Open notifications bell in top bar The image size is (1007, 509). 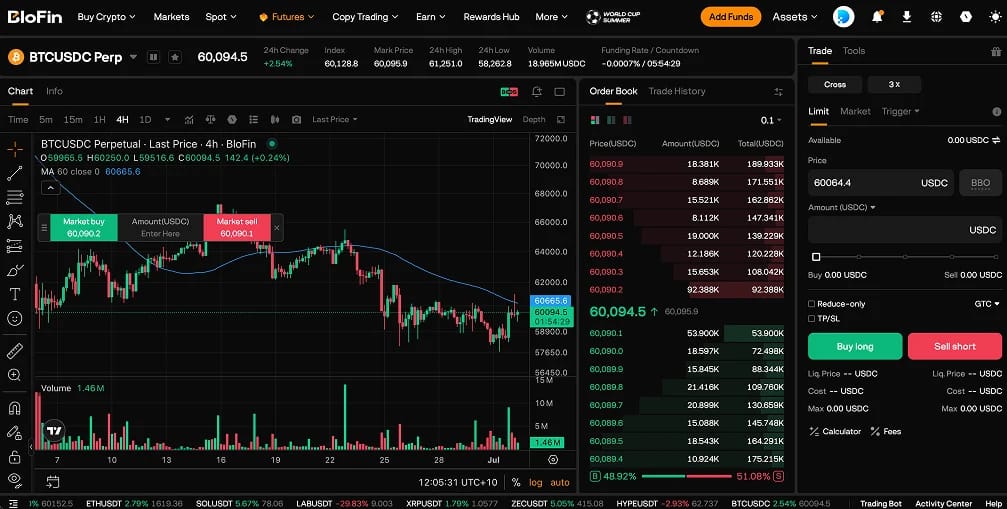coord(877,17)
